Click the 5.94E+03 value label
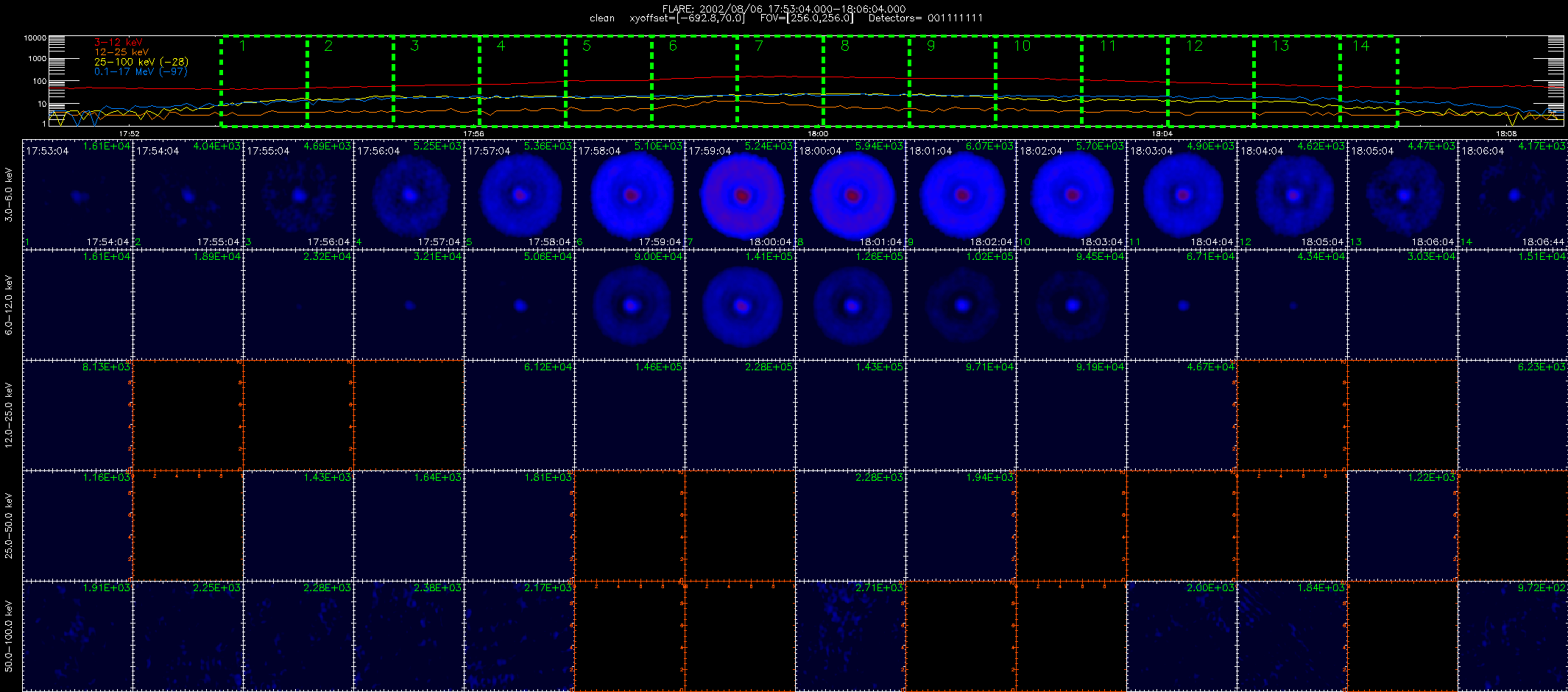 (x=879, y=146)
